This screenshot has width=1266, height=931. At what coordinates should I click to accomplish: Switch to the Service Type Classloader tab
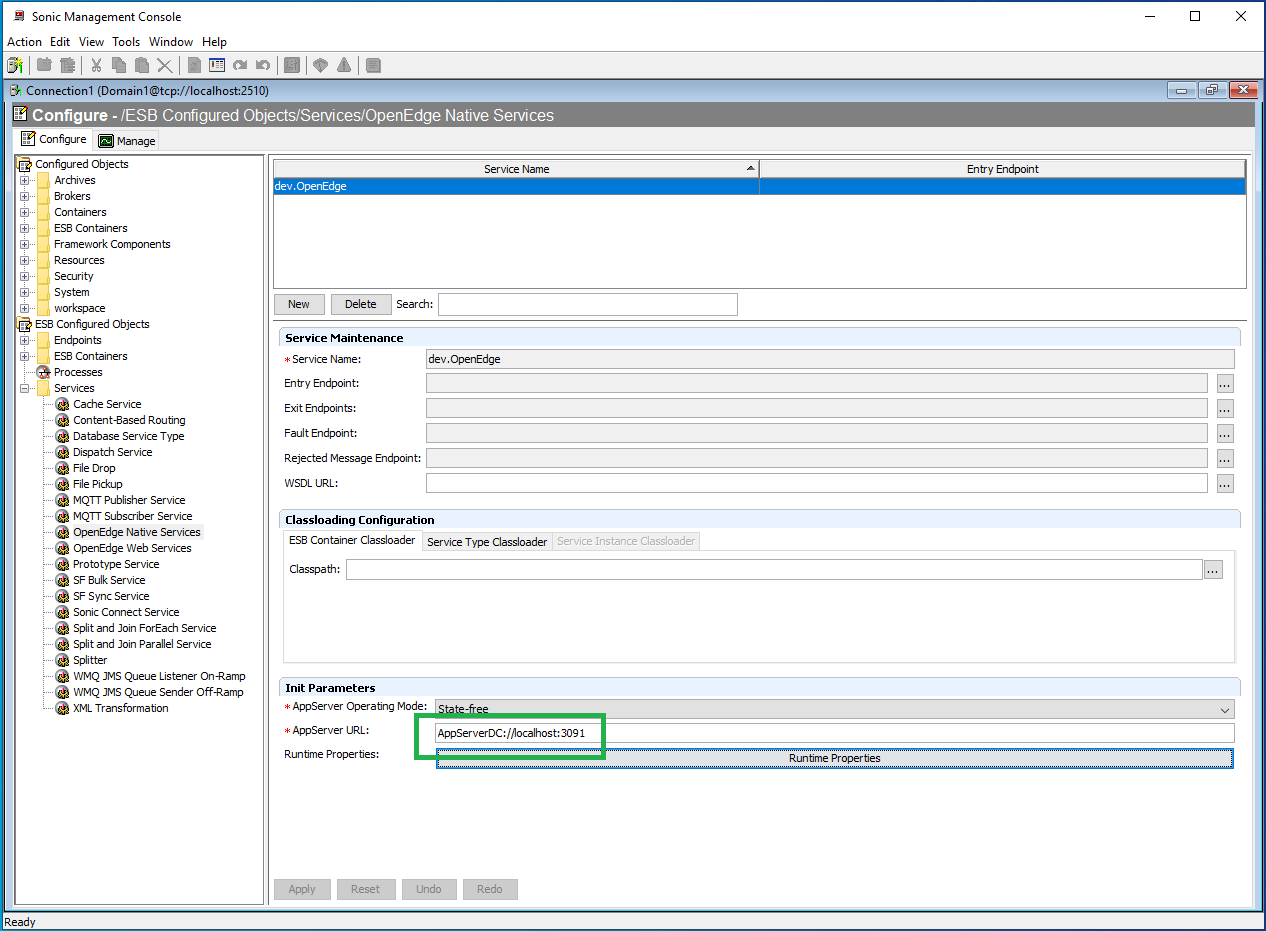(486, 540)
